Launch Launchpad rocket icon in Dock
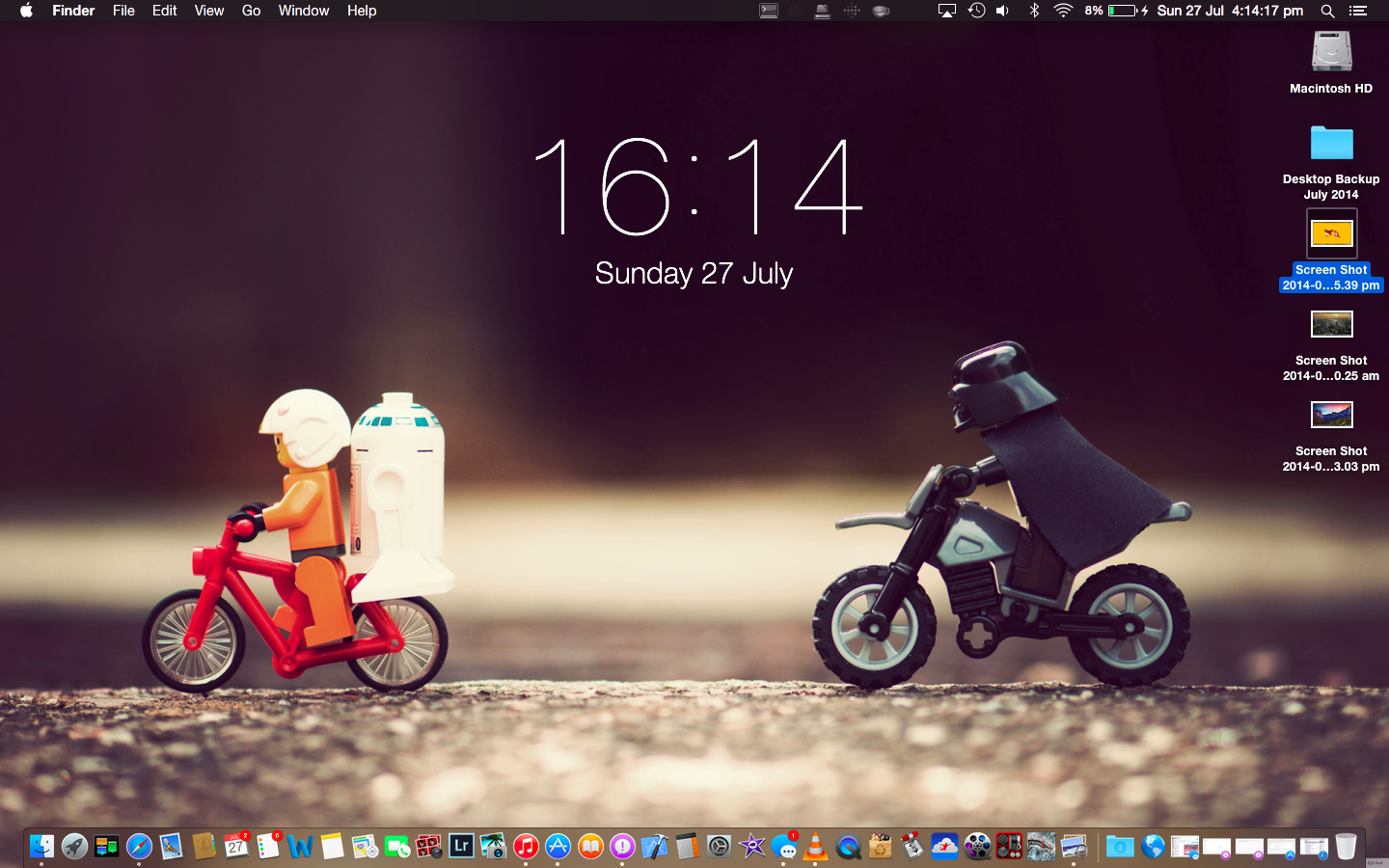The height and width of the screenshot is (868, 1389). tap(74, 847)
